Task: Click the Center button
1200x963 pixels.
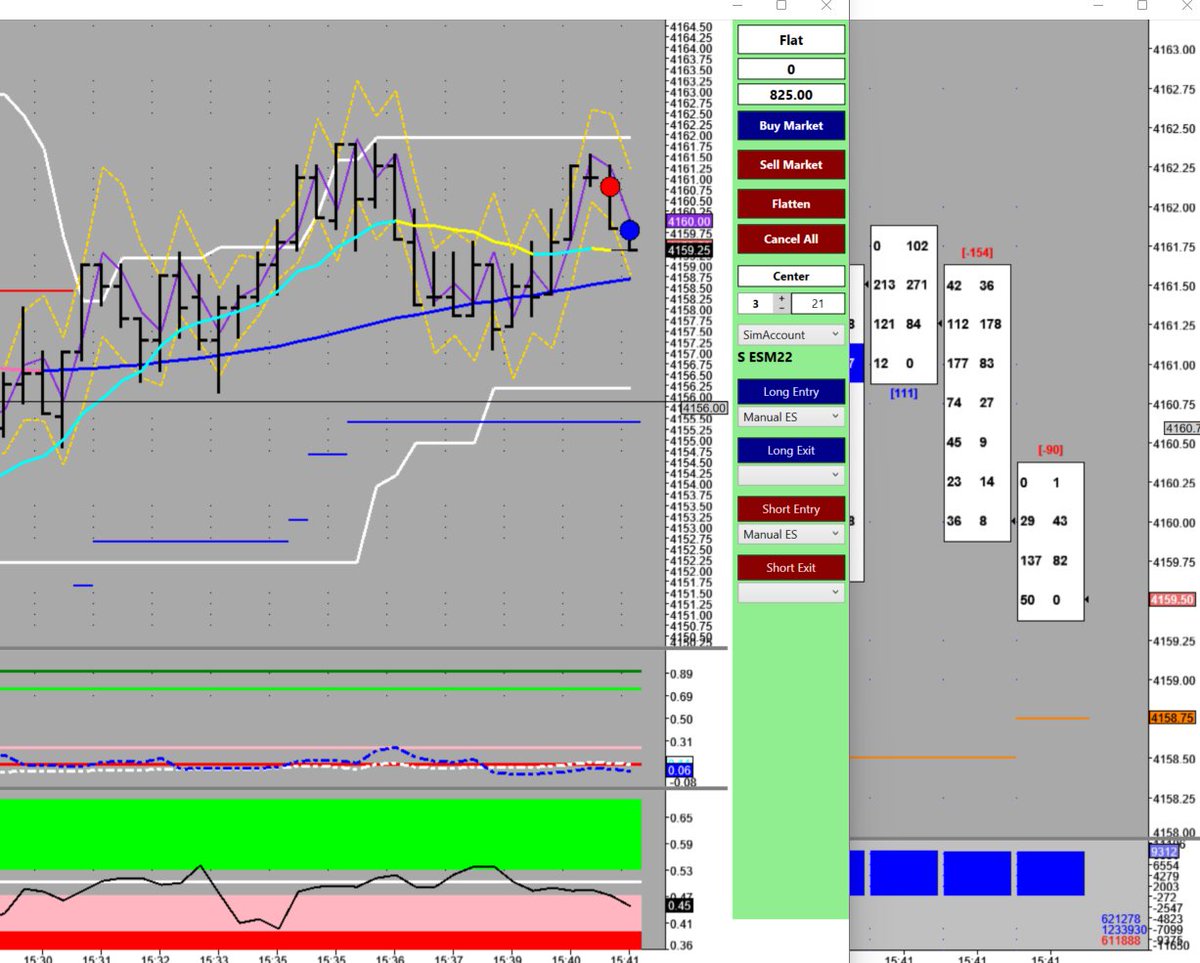Action: coord(791,276)
